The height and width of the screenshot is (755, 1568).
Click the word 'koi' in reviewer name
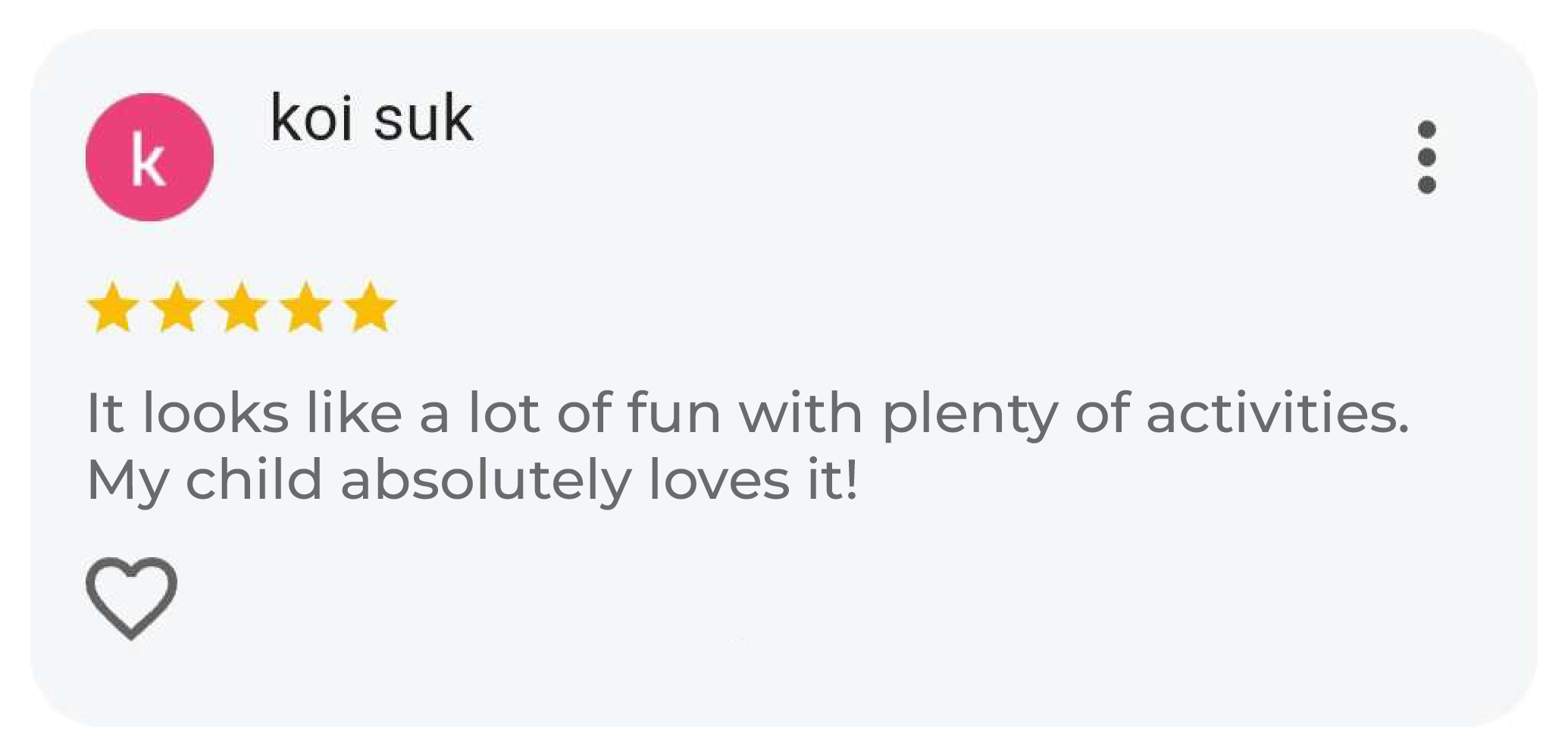311,118
